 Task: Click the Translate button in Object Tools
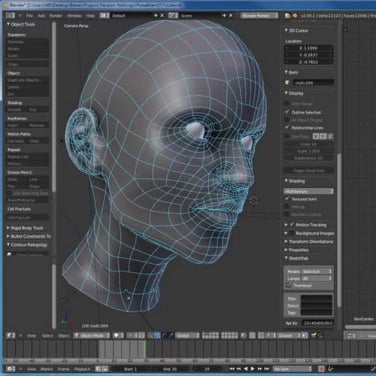(28, 42)
